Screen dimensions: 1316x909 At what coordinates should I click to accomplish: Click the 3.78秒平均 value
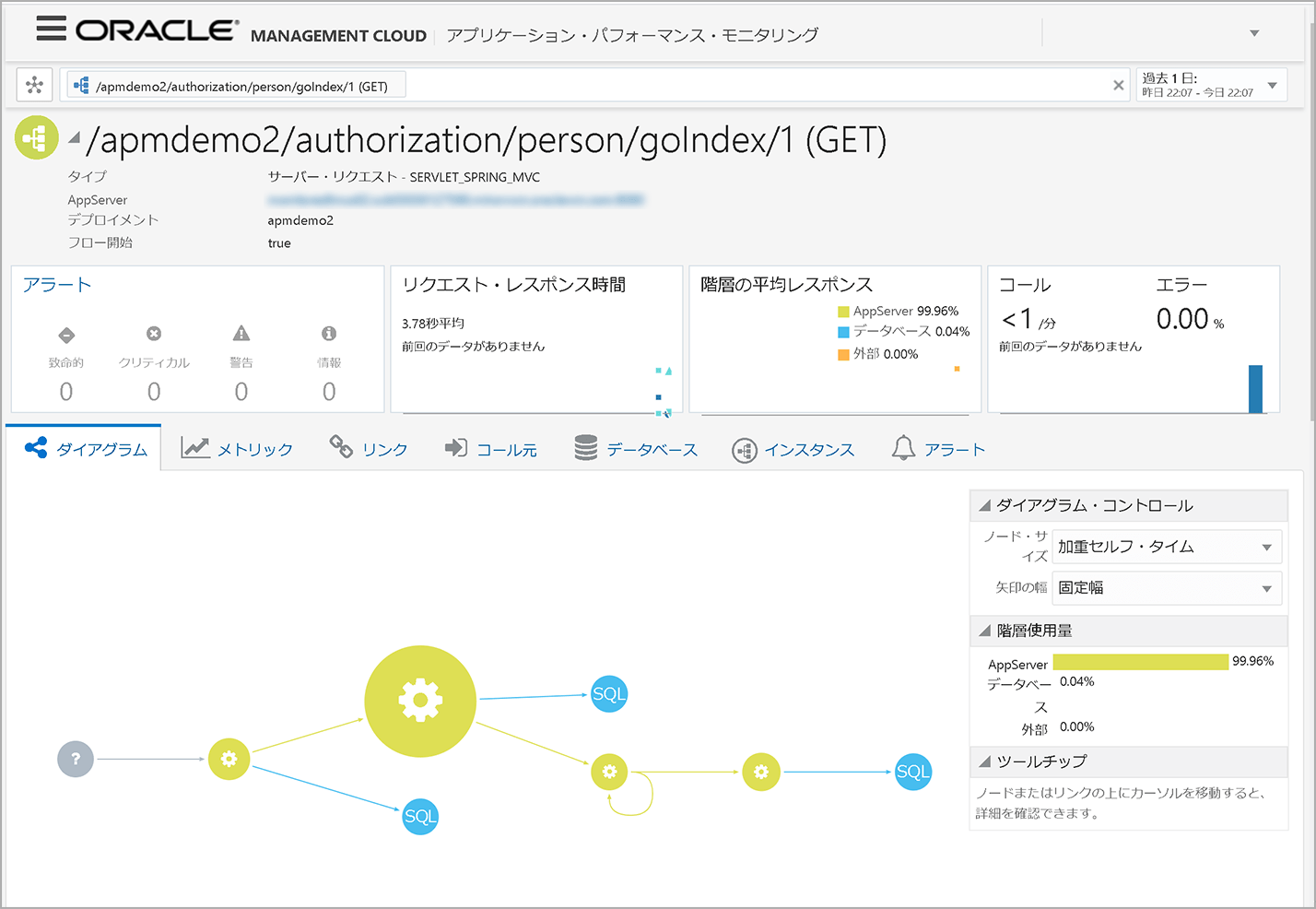coord(433,323)
